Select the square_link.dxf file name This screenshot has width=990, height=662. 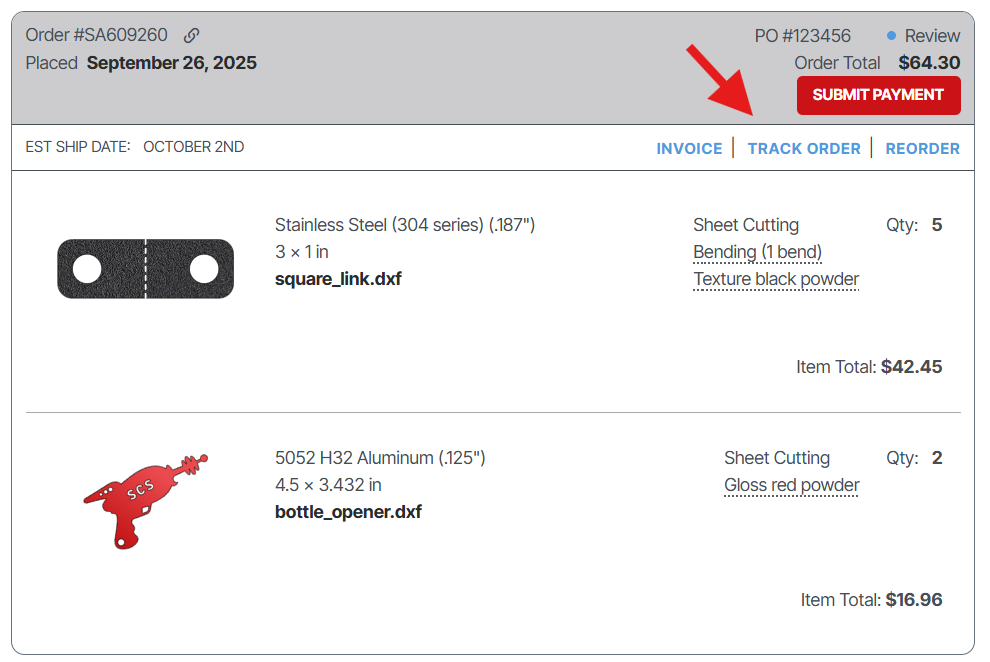(x=338, y=279)
